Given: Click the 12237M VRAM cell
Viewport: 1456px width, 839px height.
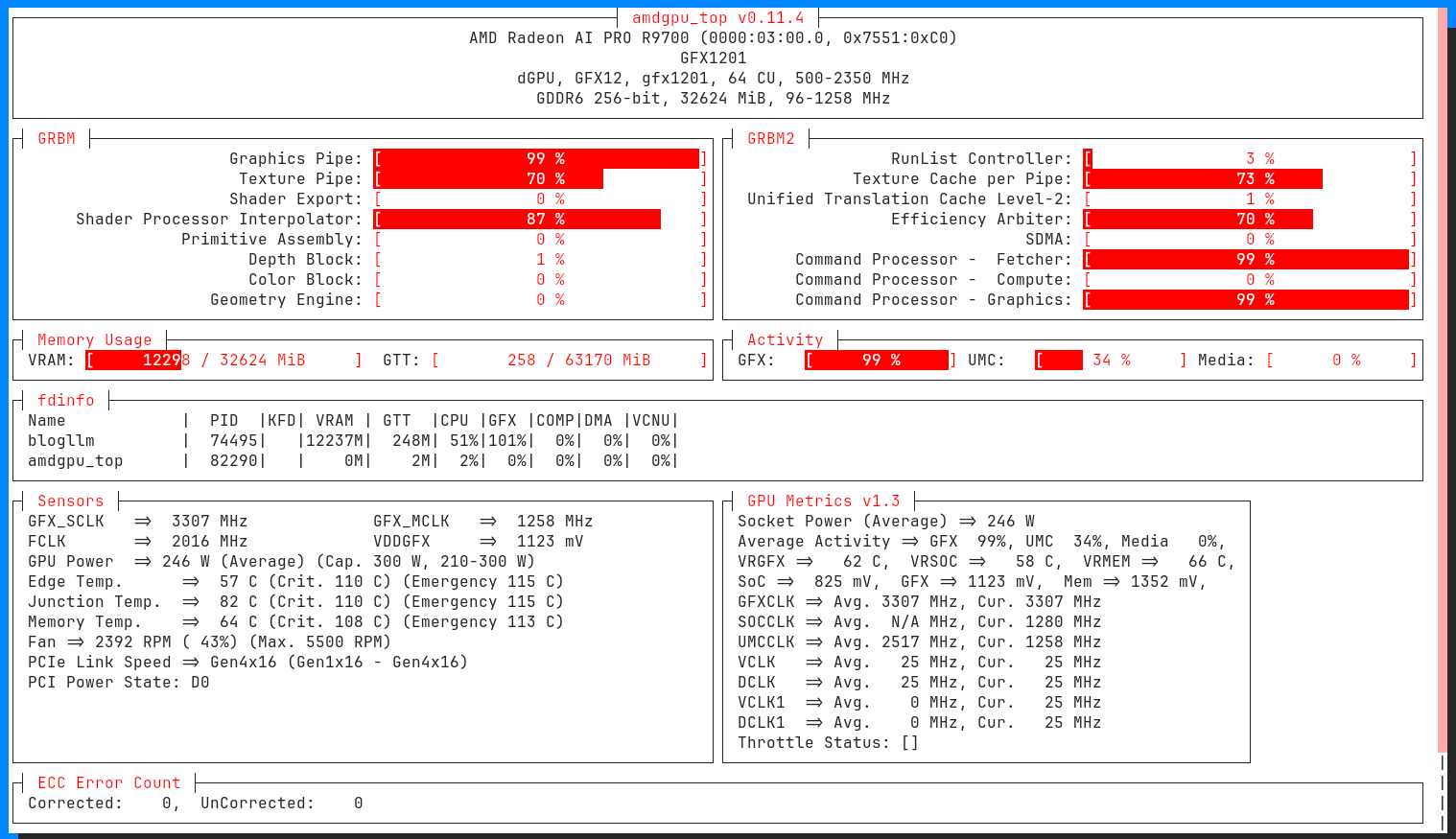Looking at the screenshot, I should (x=334, y=440).
